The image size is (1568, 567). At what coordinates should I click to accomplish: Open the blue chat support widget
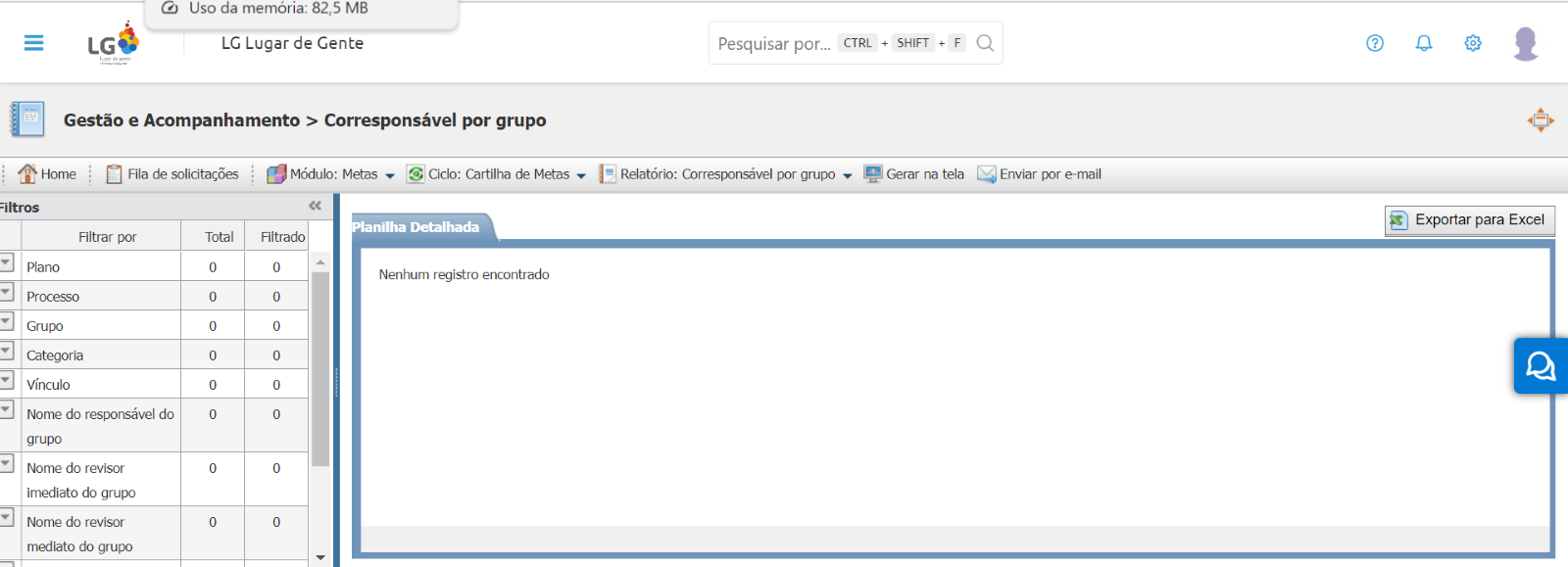coord(1541,366)
